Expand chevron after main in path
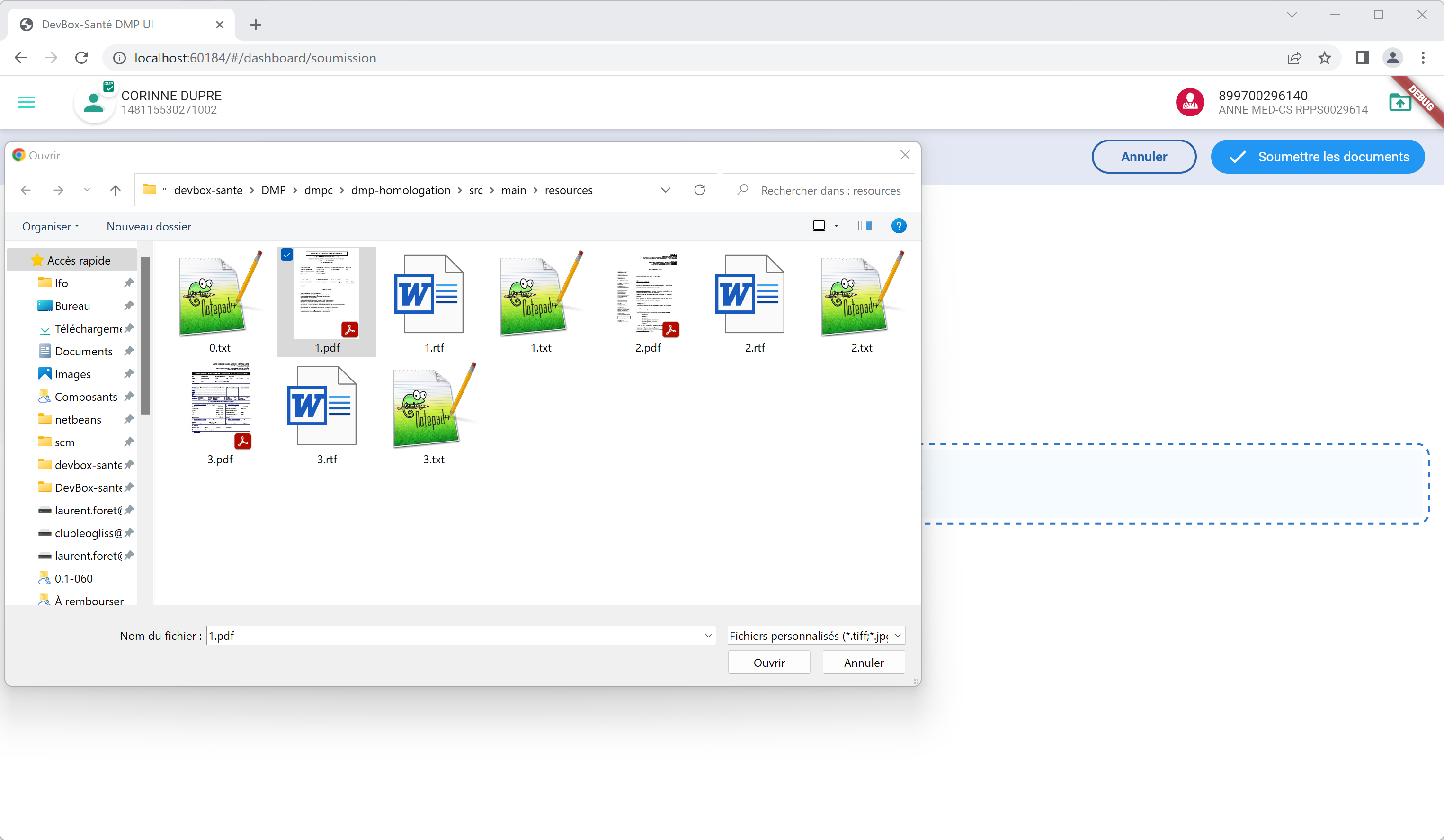The height and width of the screenshot is (840, 1444). tap(535, 190)
